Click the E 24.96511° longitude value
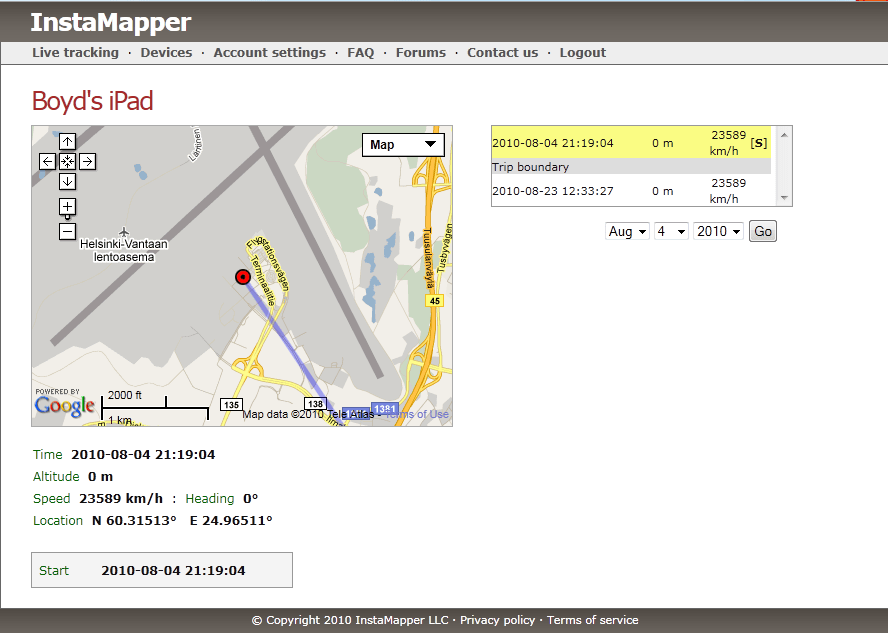Screen dimensions: 888x633 click(x=231, y=520)
